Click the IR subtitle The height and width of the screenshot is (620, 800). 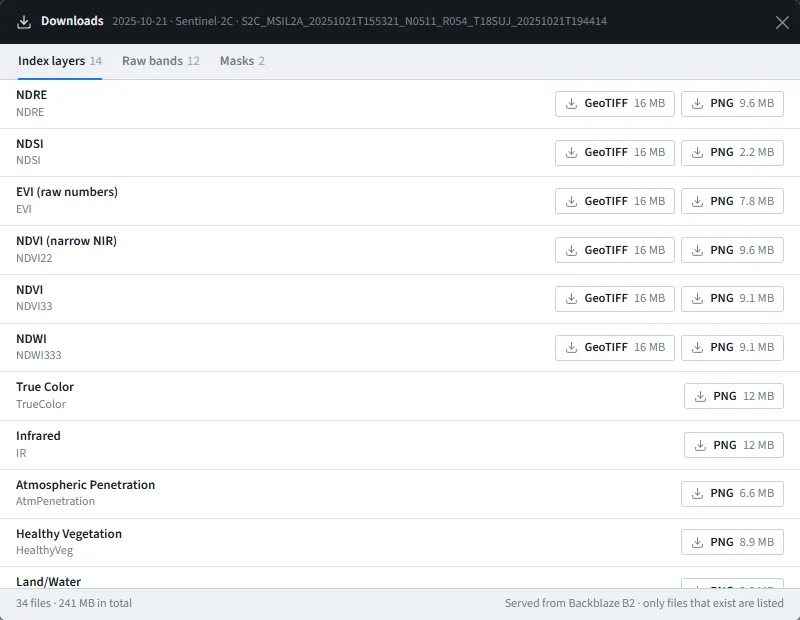(21, 453)
